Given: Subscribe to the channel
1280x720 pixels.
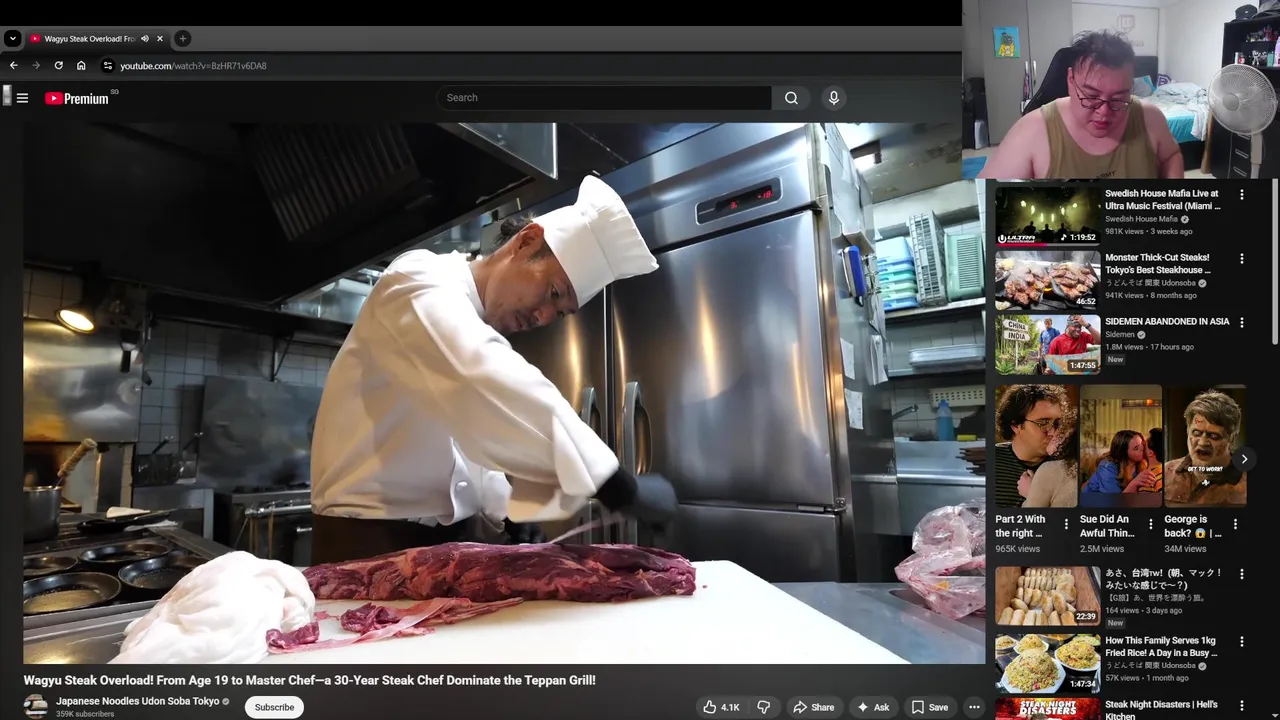Looking at the screenshot, I should pyautogui.click(x=274, y=707).
